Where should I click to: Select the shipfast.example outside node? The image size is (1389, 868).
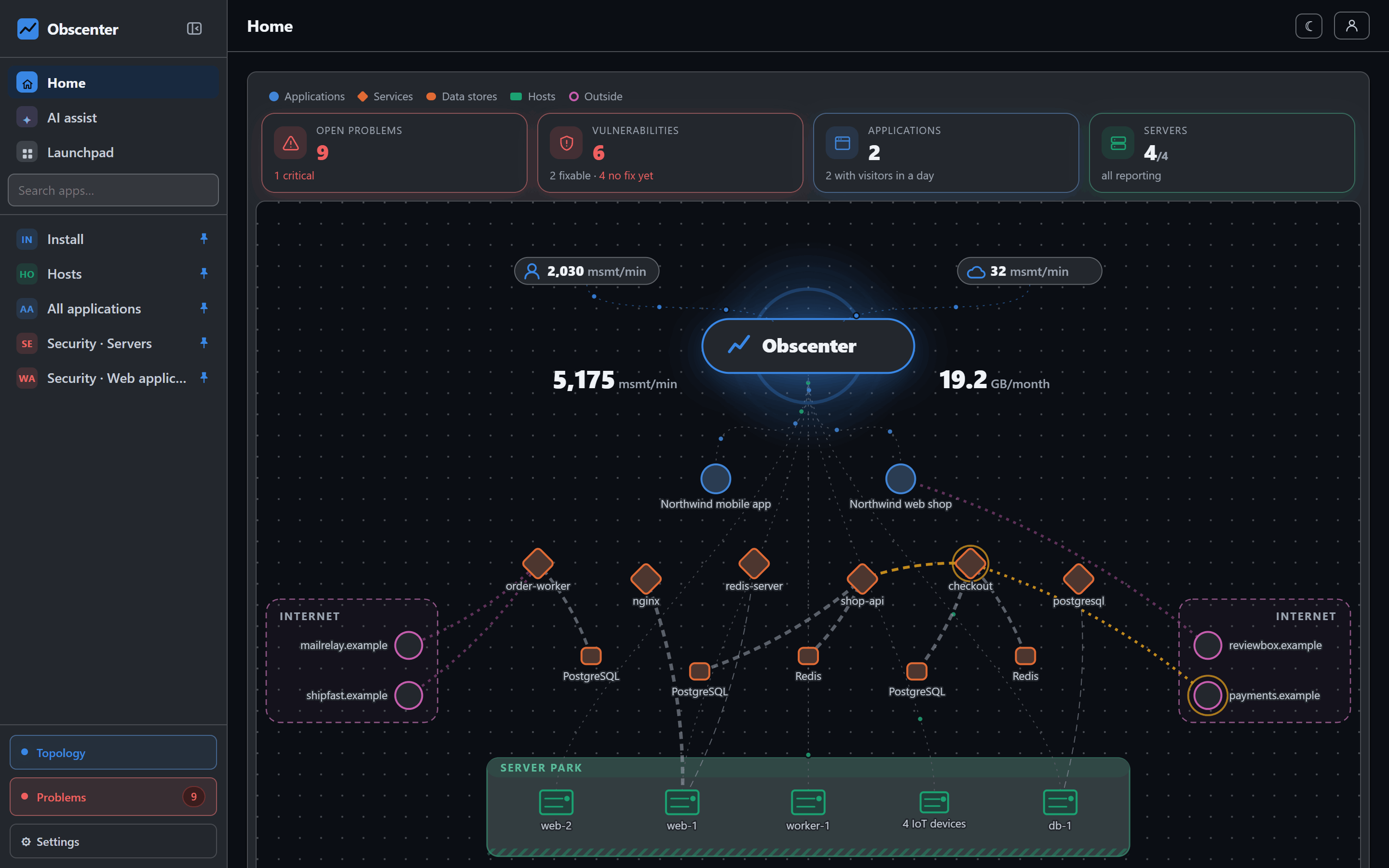point(409,695)
